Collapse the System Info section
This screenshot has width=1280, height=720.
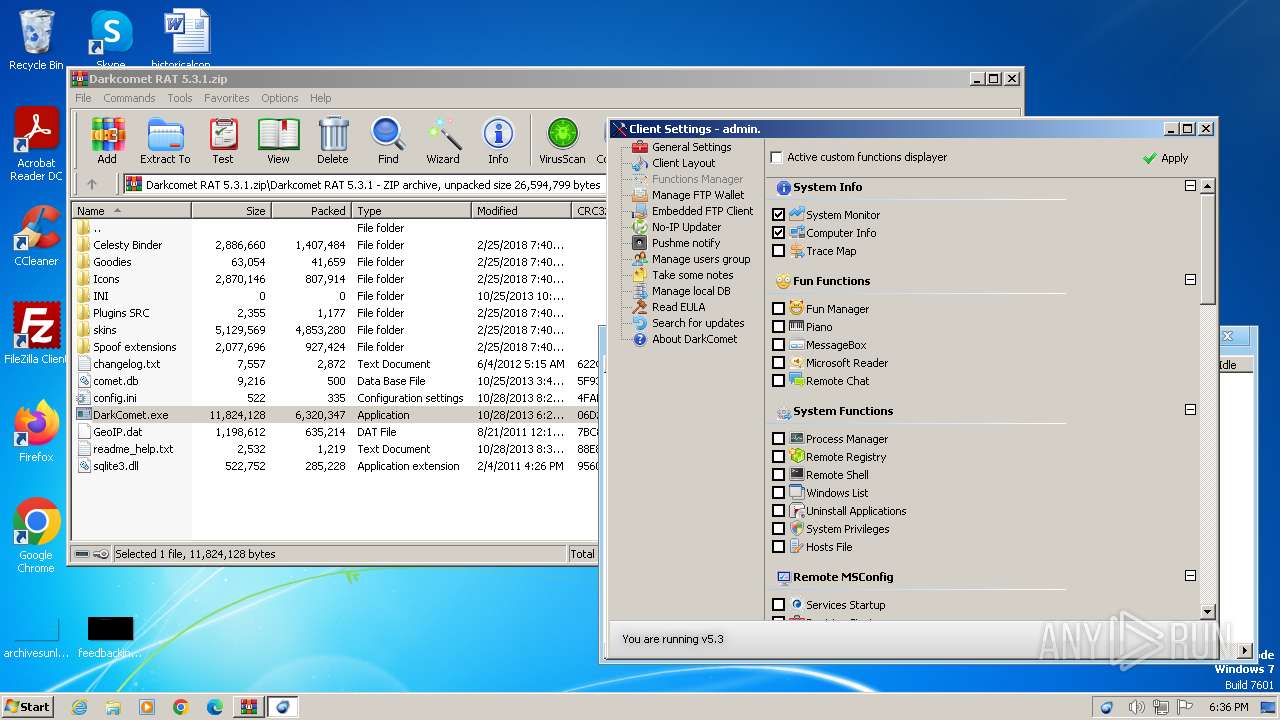1190,186
